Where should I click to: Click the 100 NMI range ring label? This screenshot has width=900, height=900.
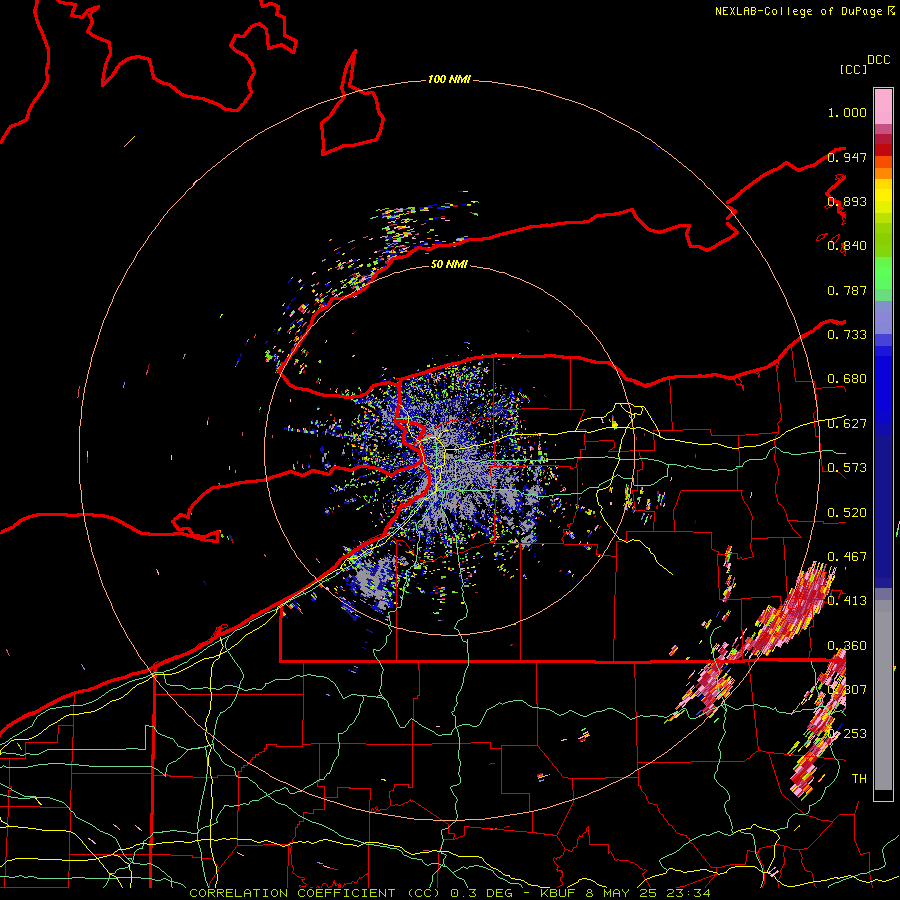pyautogui.click(x=449, y=79)
